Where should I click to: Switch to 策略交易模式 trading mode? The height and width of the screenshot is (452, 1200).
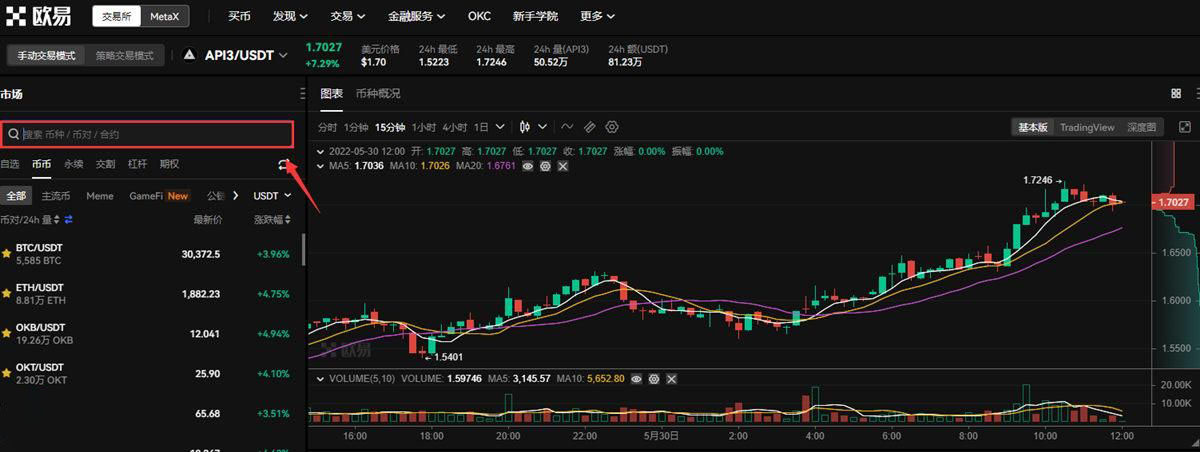[x=125, y=56]
